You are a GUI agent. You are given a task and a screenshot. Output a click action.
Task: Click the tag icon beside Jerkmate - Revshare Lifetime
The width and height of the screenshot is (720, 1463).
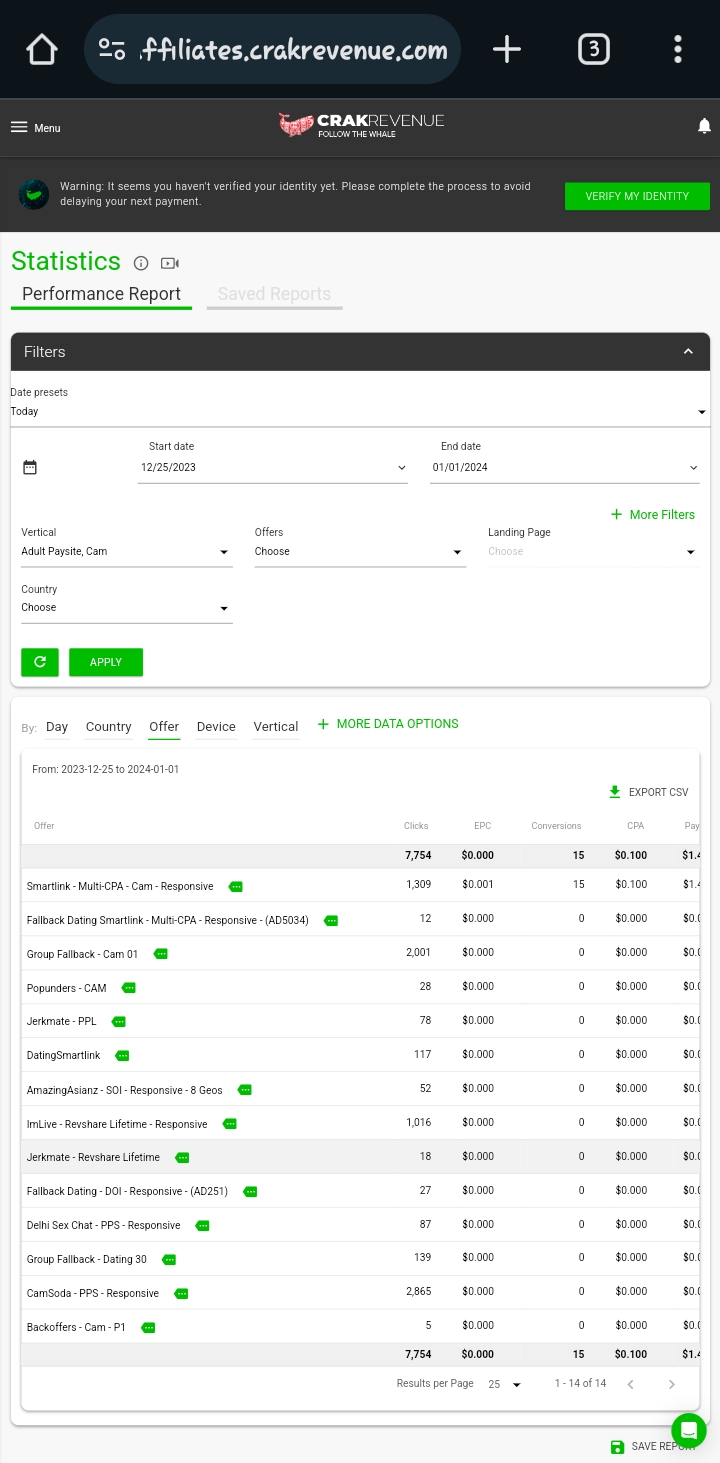[x=182, y=1158]
